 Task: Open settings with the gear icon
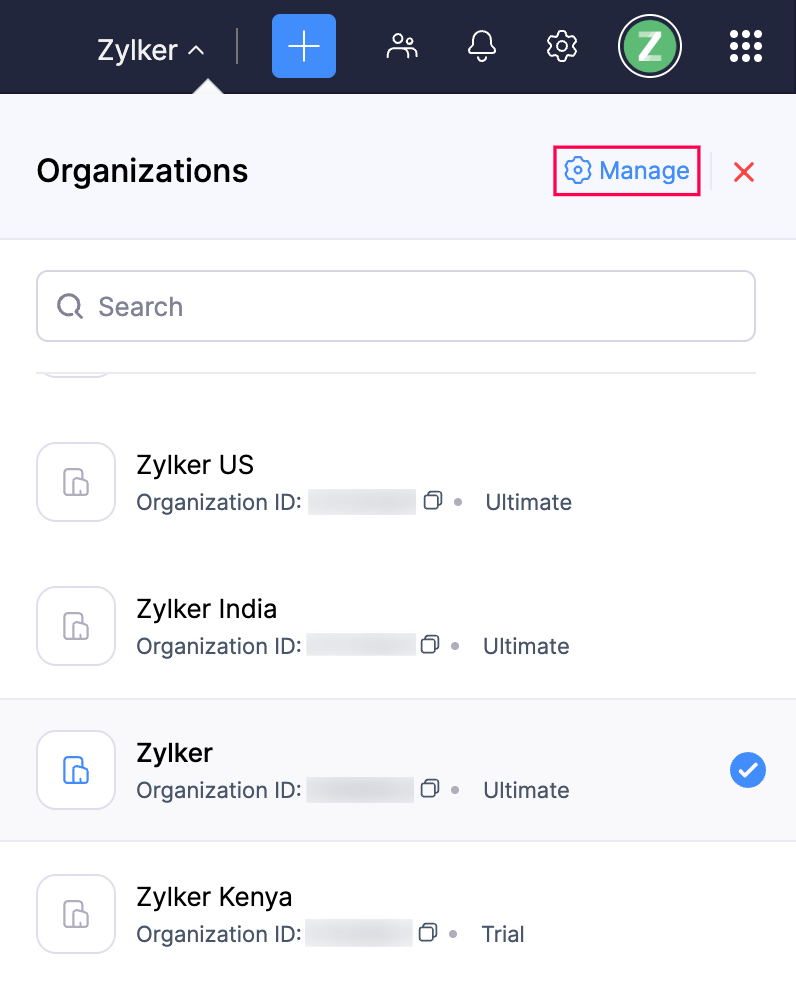(x=561, y=46)
